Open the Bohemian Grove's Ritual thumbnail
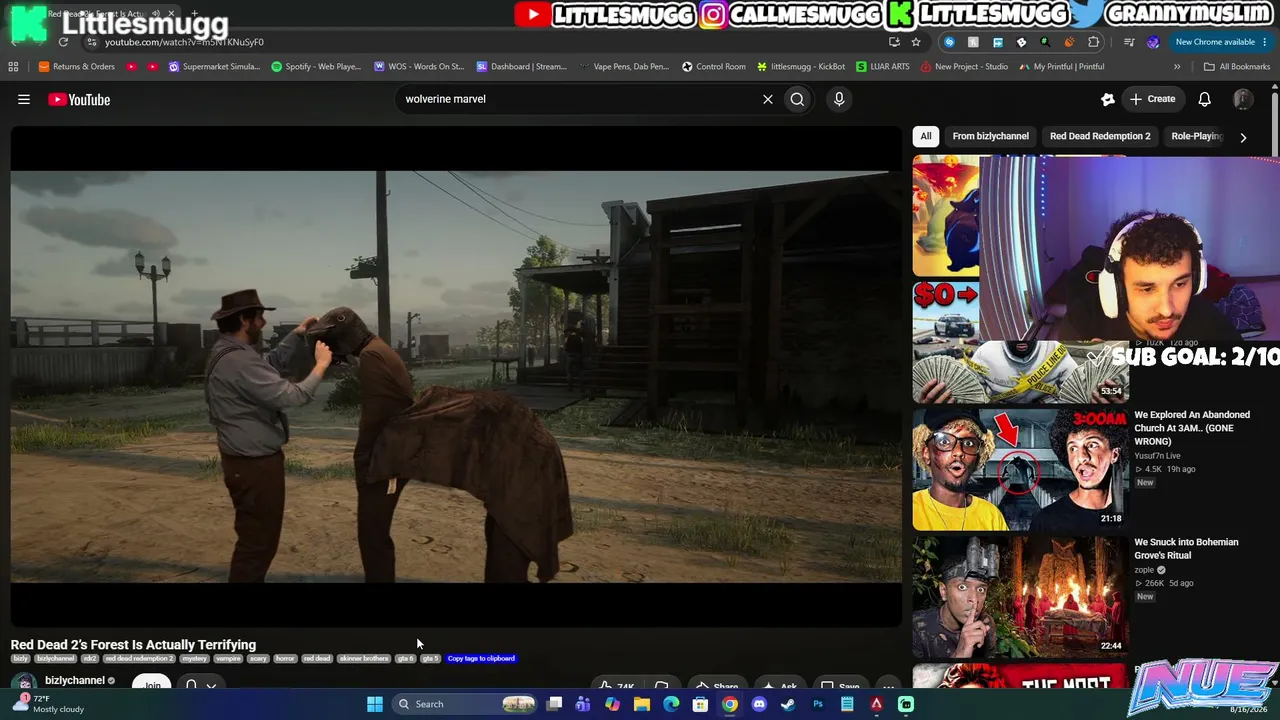1280x720 pixels. (x=1020, y=597)
